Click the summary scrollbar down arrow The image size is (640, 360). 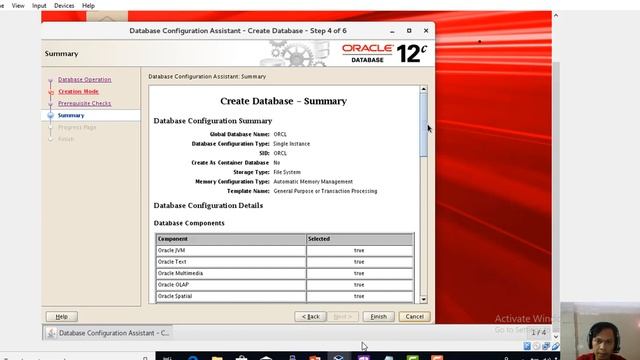pyautogui.click(x=424, y=300)
